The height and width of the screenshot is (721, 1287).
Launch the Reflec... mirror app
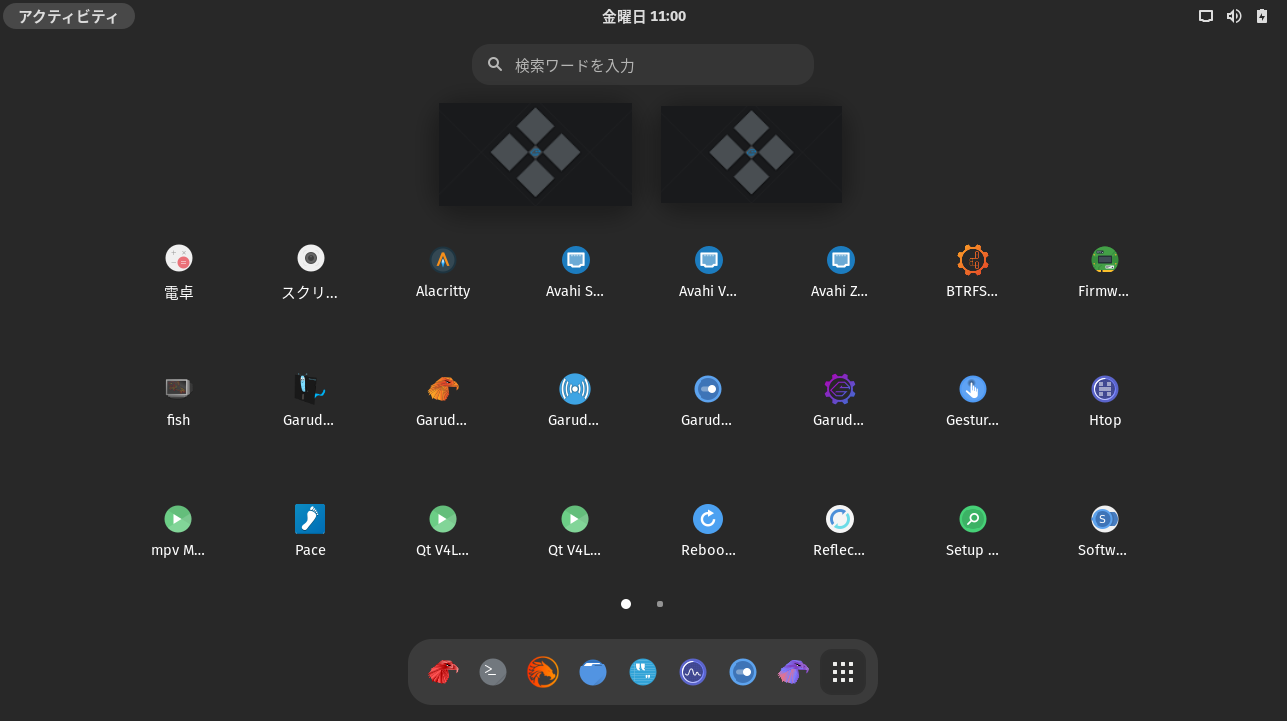tap(840, 530)
